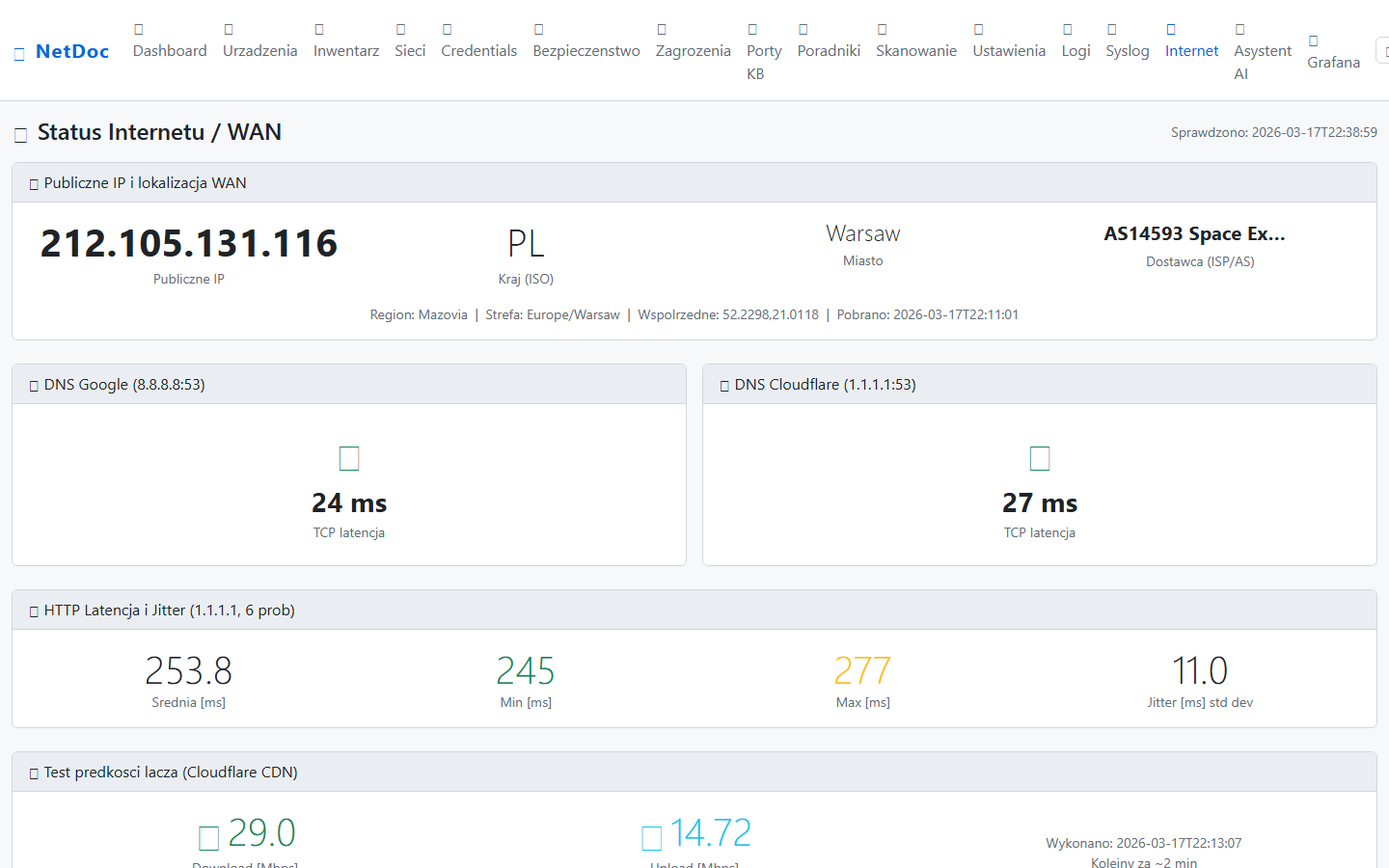Click the Poradniki icon

point(803,30)
